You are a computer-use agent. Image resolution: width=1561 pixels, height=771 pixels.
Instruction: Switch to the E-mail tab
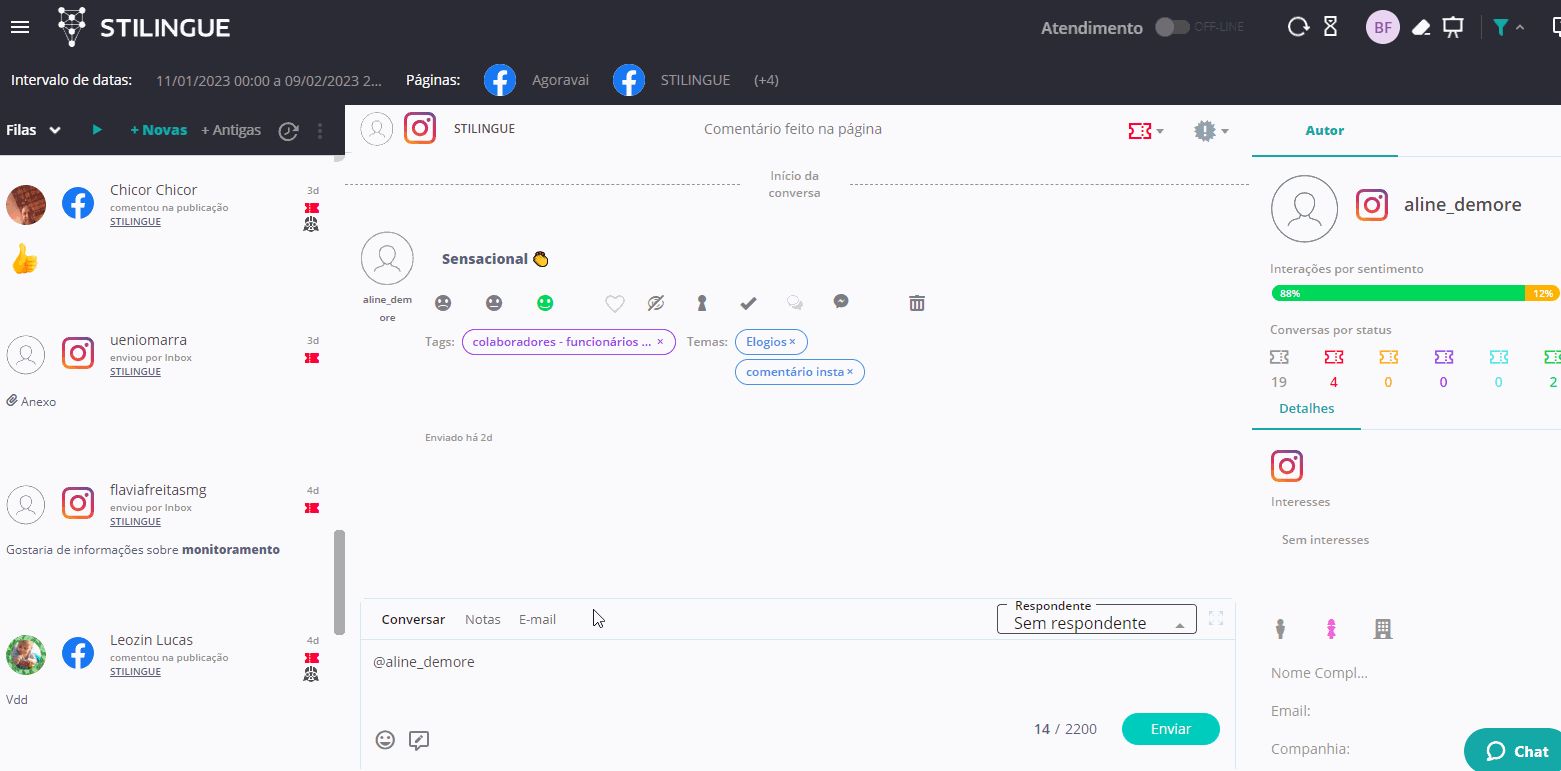(537, 620)
